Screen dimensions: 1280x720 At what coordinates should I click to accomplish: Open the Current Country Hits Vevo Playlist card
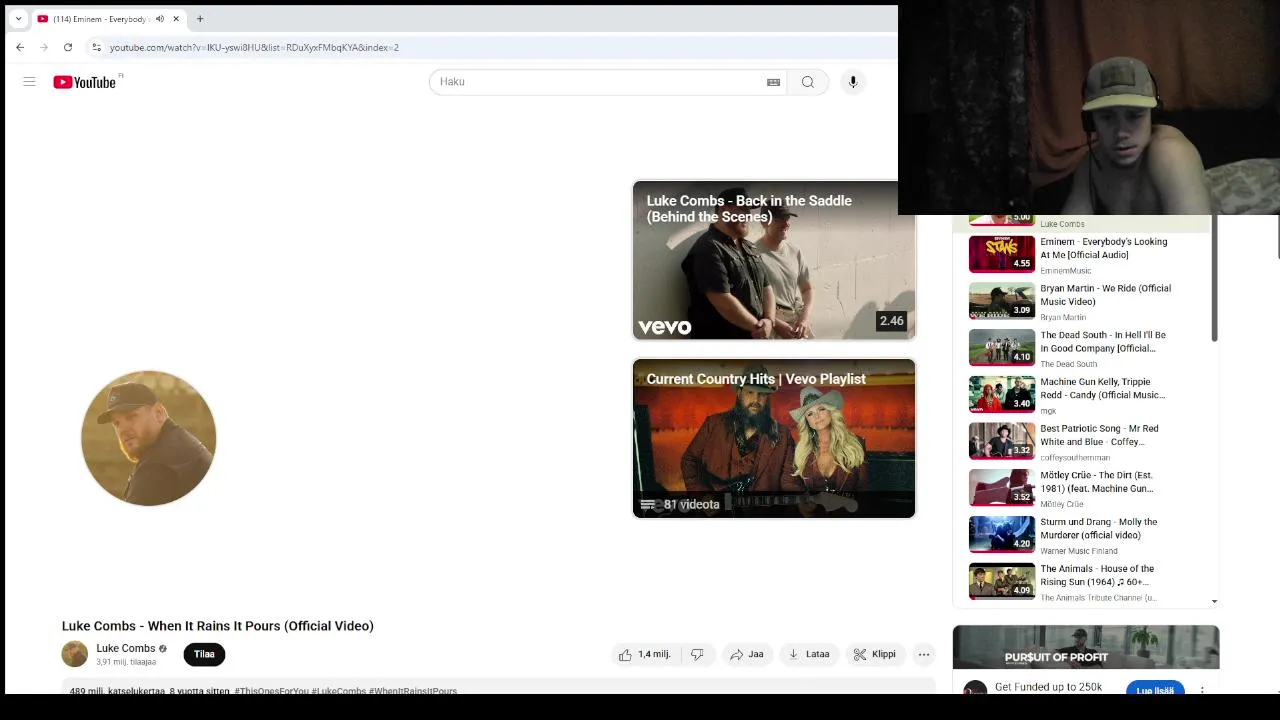click(x=774, y=438)
